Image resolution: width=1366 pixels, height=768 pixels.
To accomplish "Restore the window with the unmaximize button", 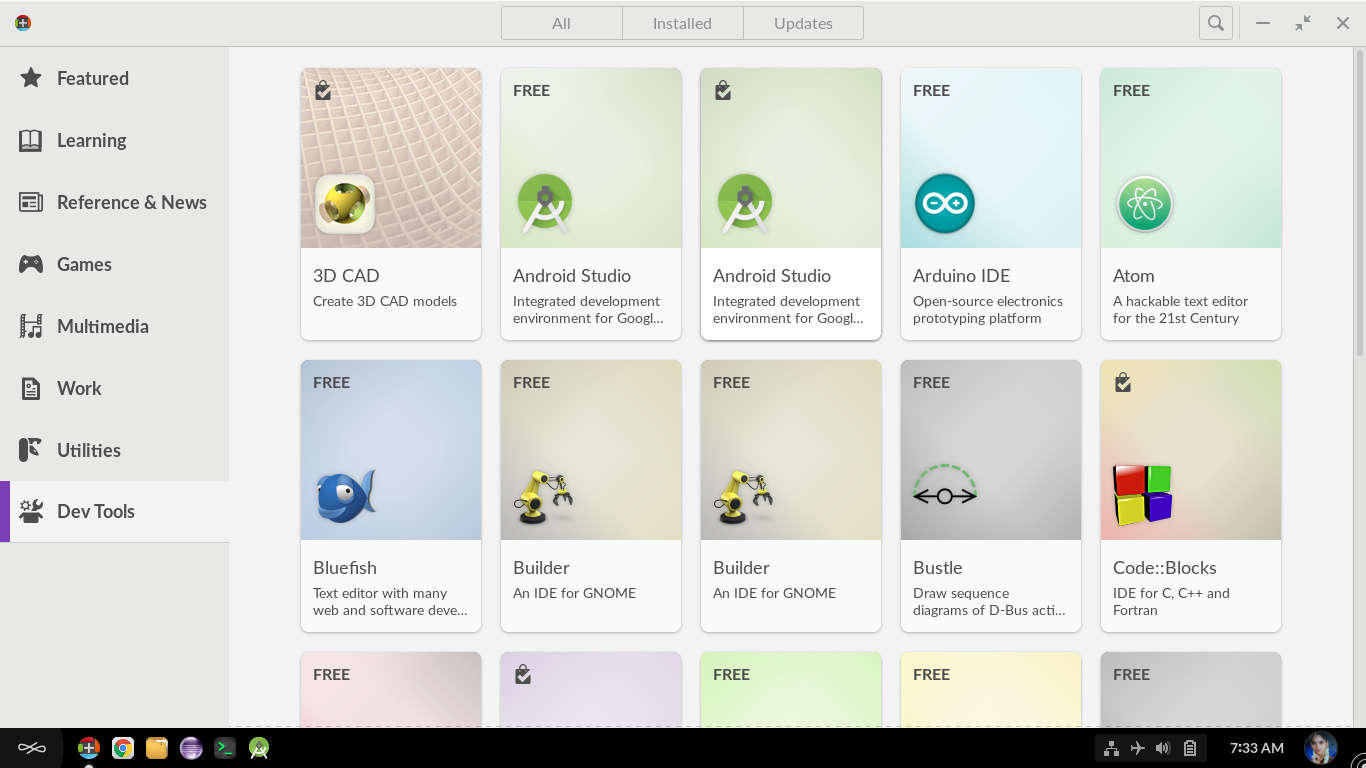I will click(1303, 23).
